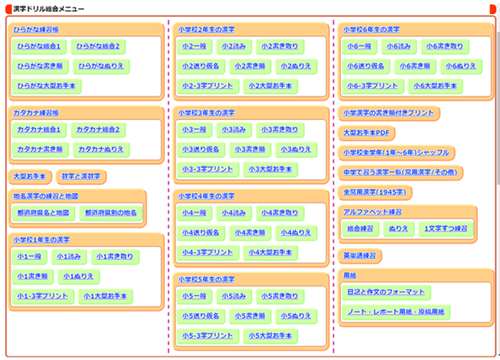This screenshot has height=360, width=500.
Task: Open 小1-3字プリント link
Action: click(42, 296)
